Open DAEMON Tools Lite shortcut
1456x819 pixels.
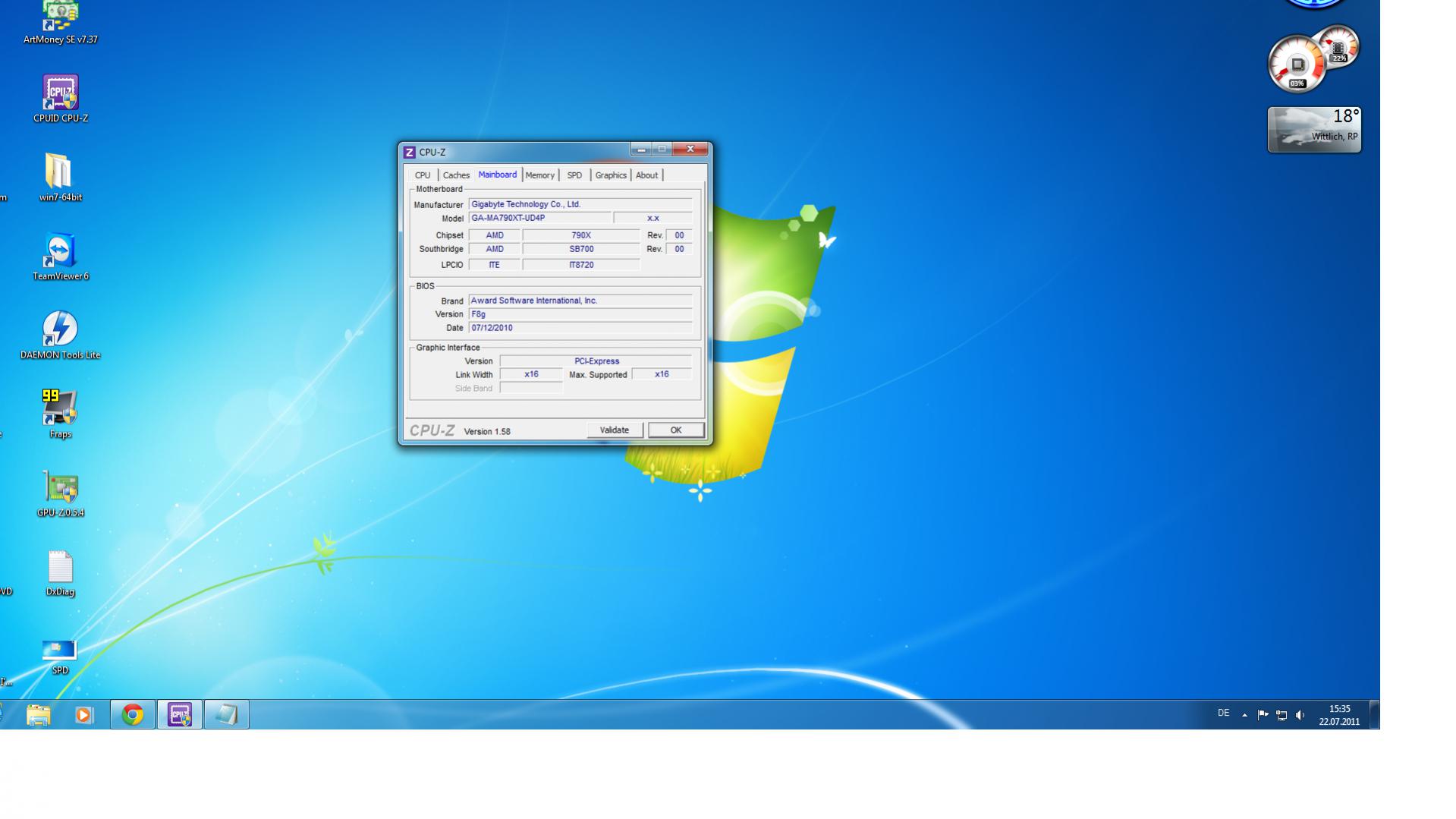click(x=60, y=335)
